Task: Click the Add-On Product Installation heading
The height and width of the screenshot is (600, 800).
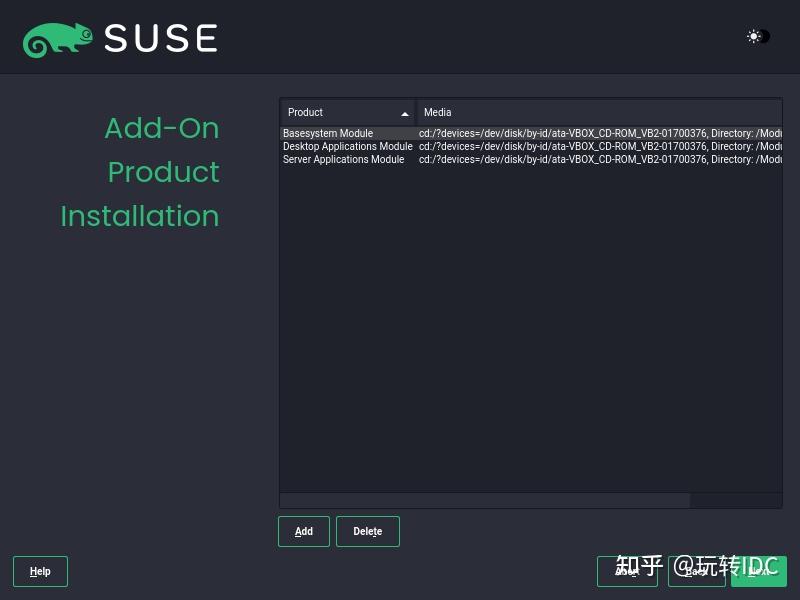Action: pos(140,172)
